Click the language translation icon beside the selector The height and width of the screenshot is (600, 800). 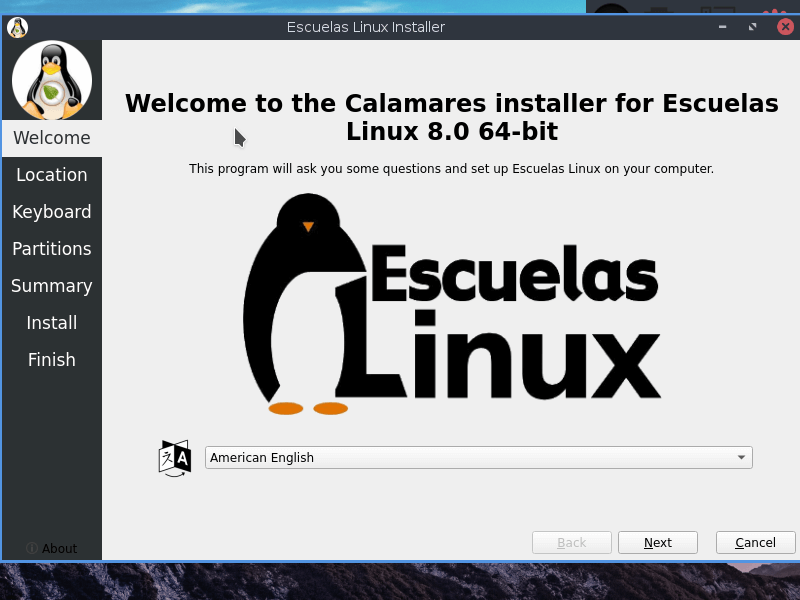pos(174,457)
